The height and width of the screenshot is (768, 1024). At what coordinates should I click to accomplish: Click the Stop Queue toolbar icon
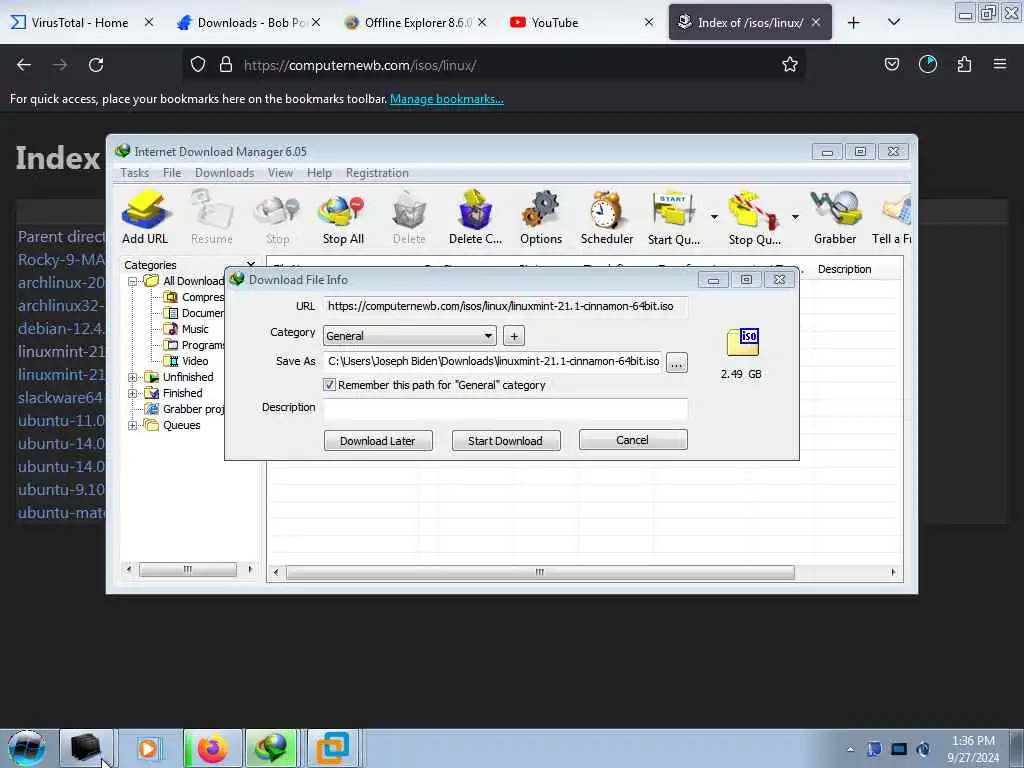click(754, 217)
